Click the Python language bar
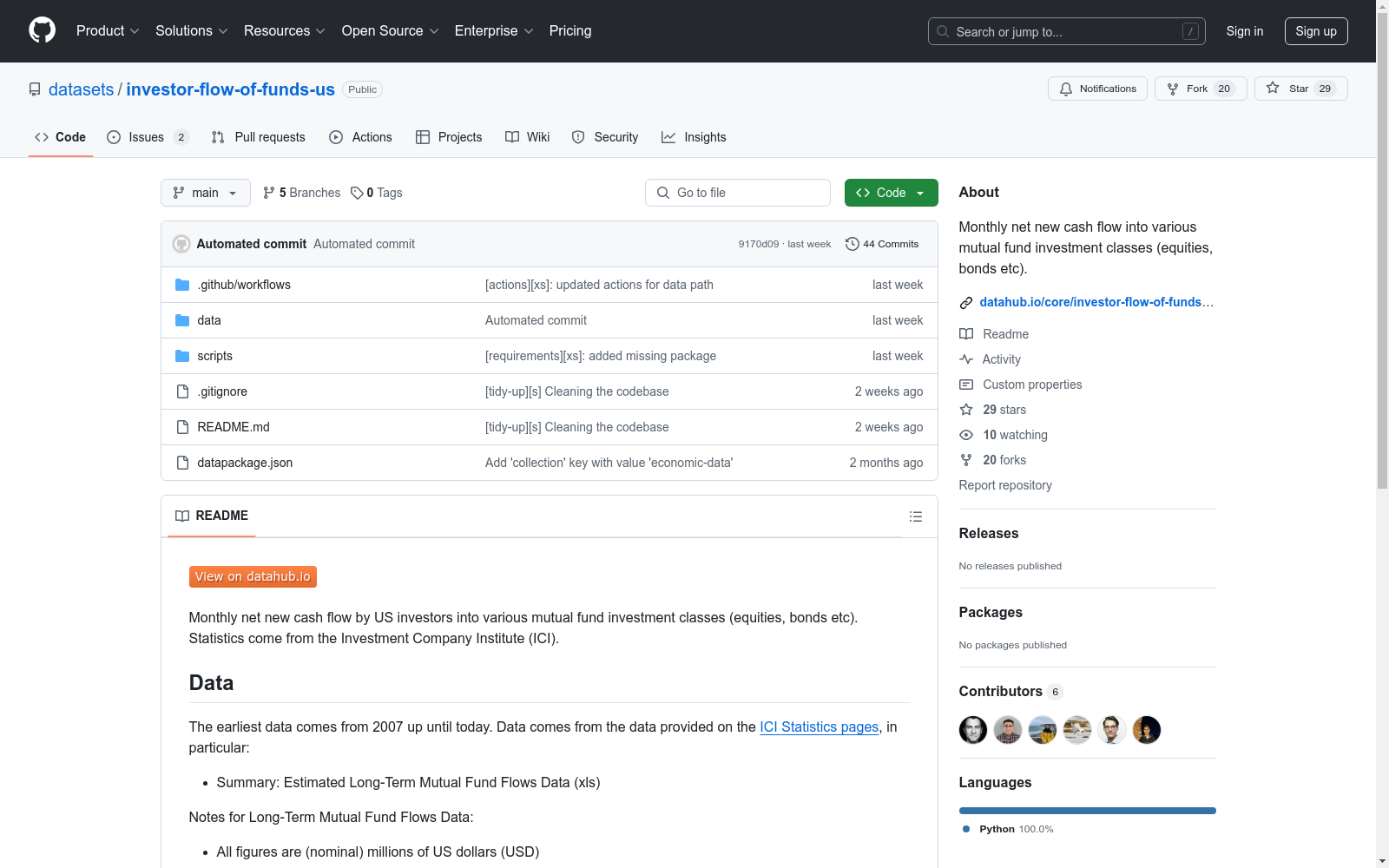 (x=1088, y=811)
